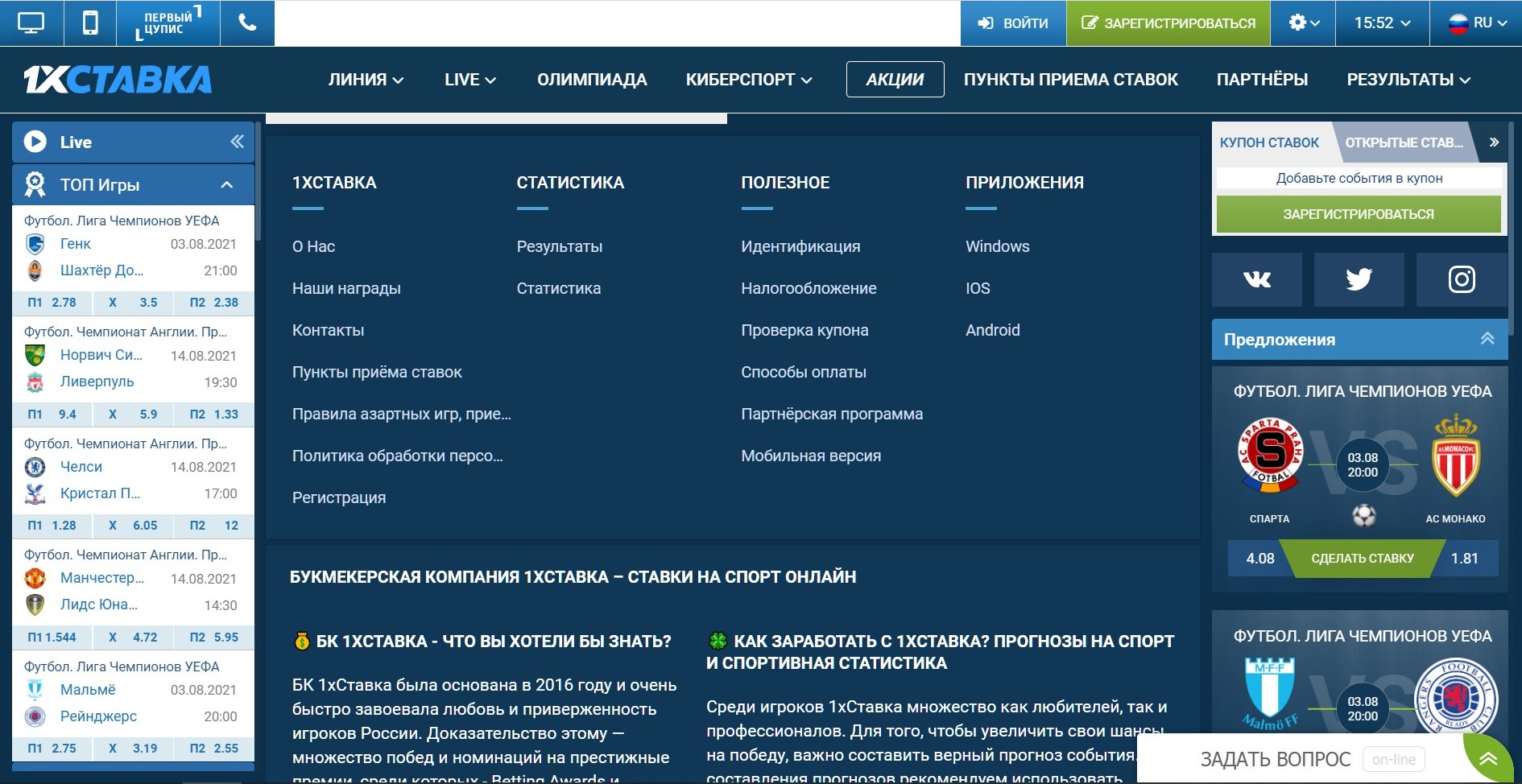1522x784 pixels.
Task: Open the Twitter social page
Action: tap(1359, 279)
